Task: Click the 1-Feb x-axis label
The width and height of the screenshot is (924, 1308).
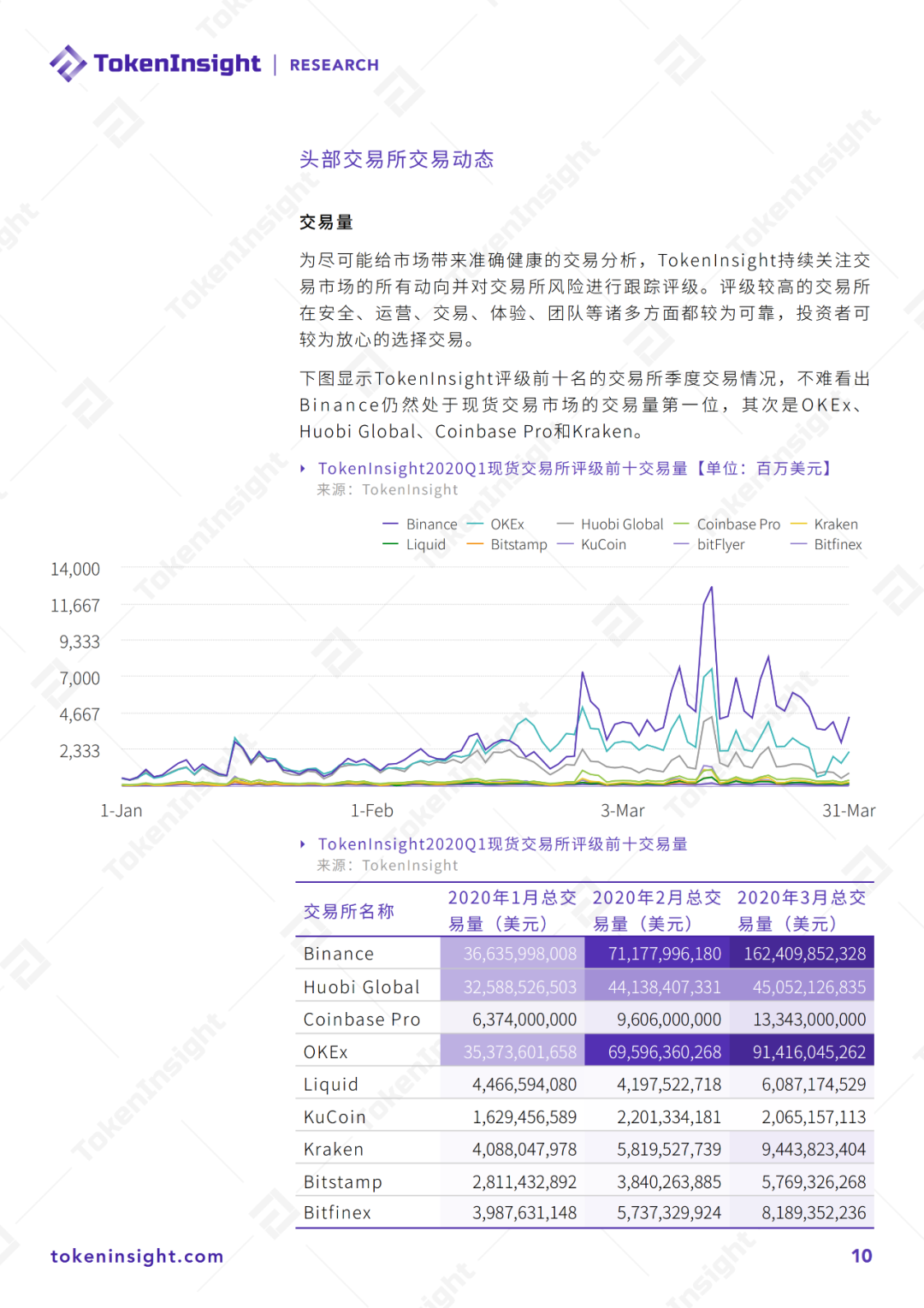Action: coord(372,811)
